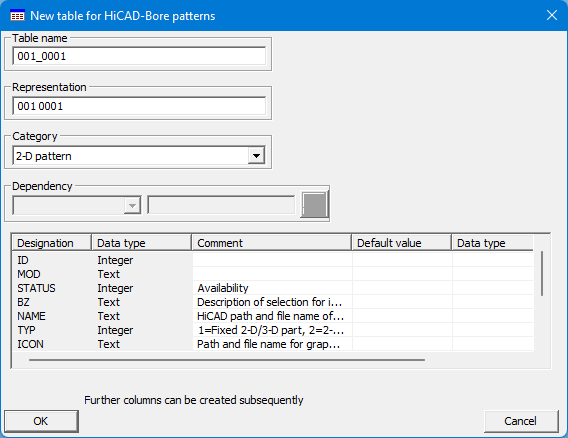
Task: Sort by the Designation column header
Action: coord(51,243)
